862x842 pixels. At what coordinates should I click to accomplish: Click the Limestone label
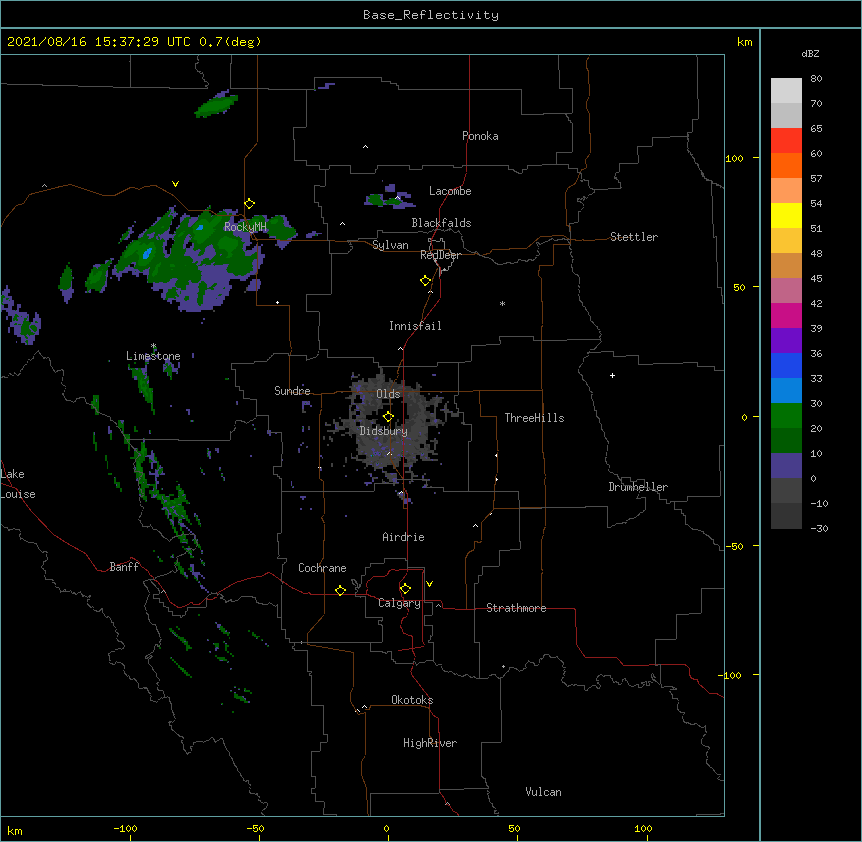[x=153, y=356]
